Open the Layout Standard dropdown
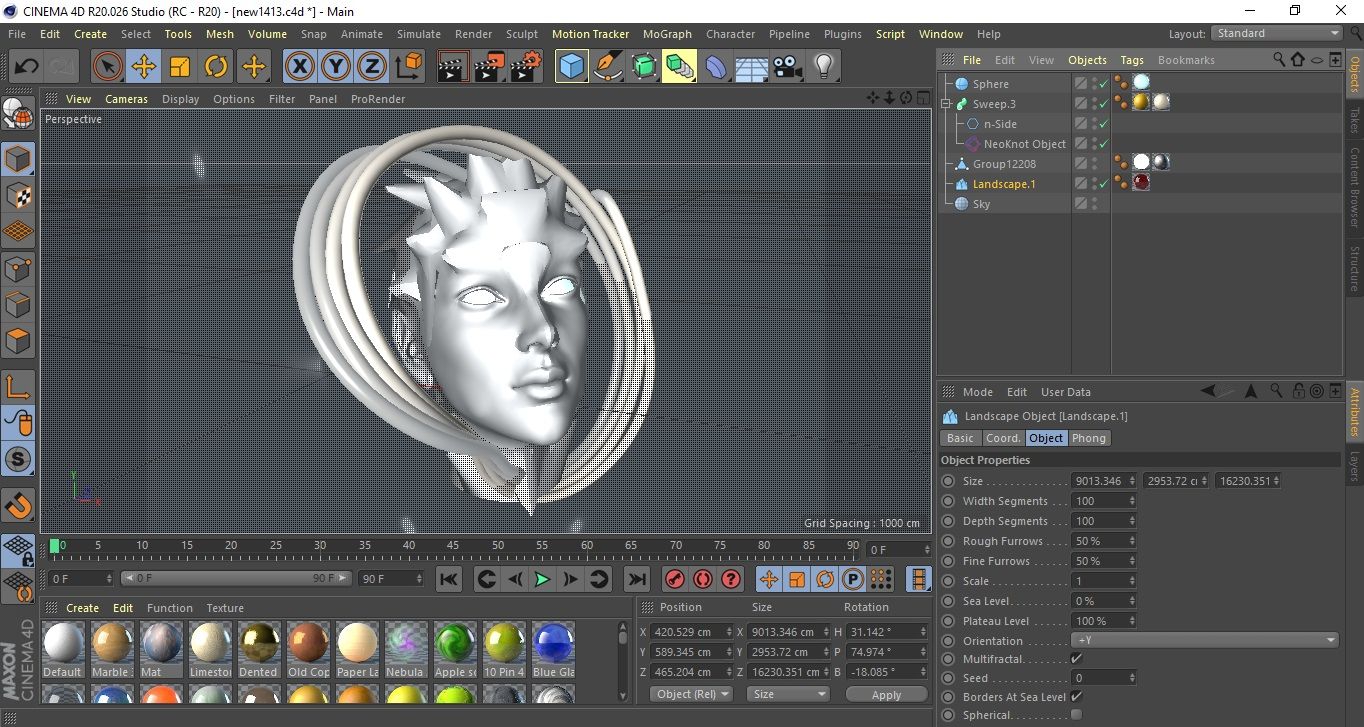1364x727 pixels. (x=1276, y=33)
